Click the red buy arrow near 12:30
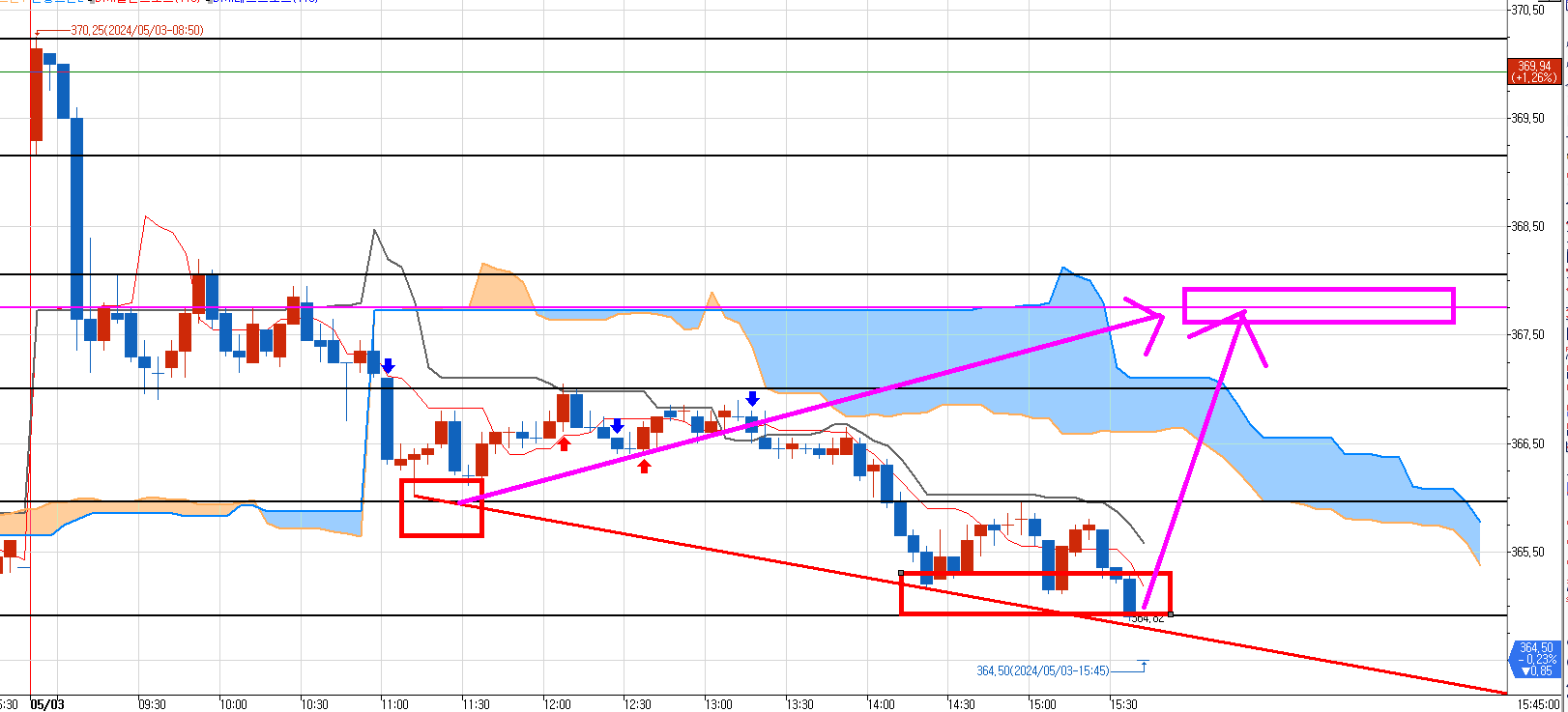Image resolution: width=1568 pixels, height=712 pixels. click(644, 467)
